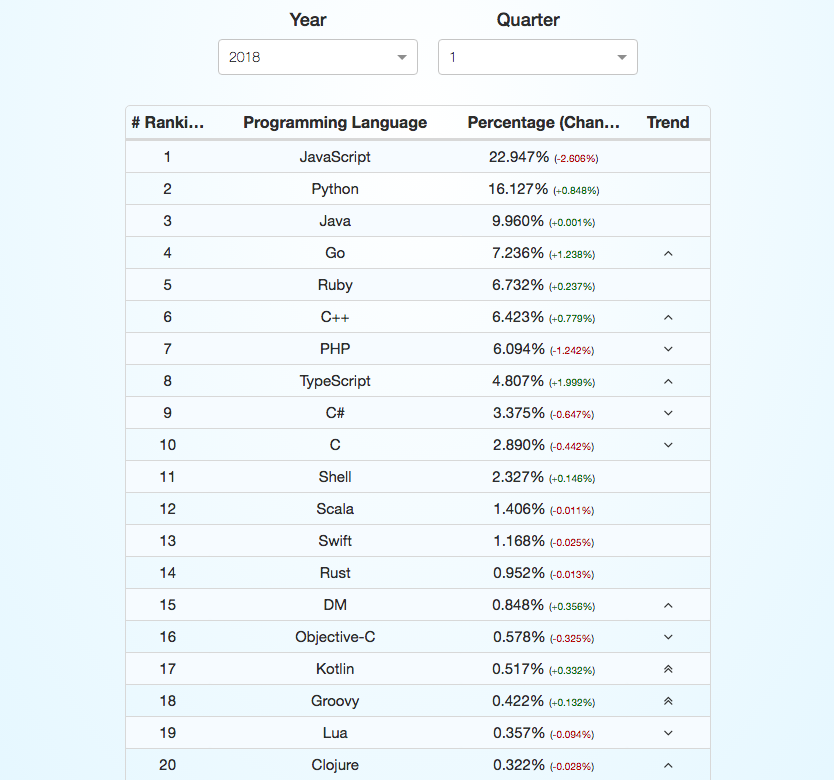Click the upward trend arrow for C++
This screenshot has width=834, height=780.
pyautogui.click(x=668, y=317)
